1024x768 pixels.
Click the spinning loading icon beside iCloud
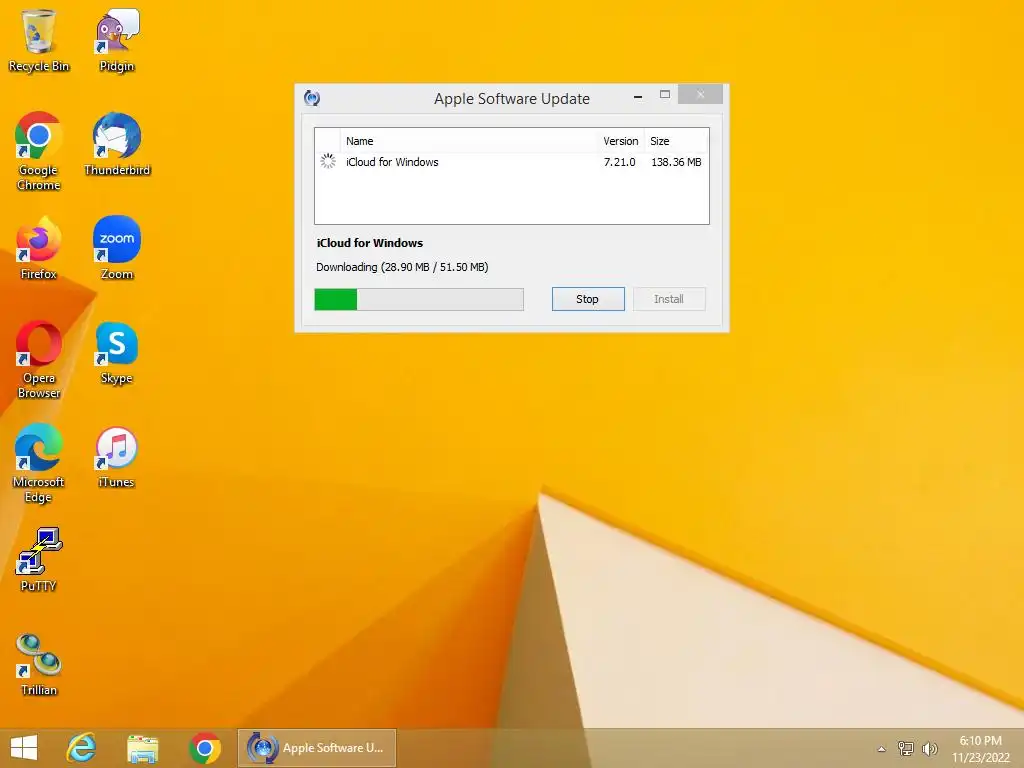(328, 161)
